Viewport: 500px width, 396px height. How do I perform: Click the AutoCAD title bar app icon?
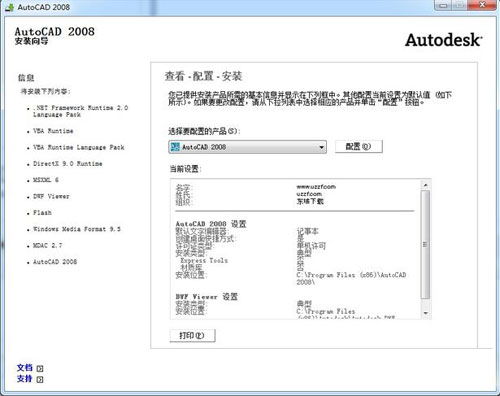click(9, 7)
